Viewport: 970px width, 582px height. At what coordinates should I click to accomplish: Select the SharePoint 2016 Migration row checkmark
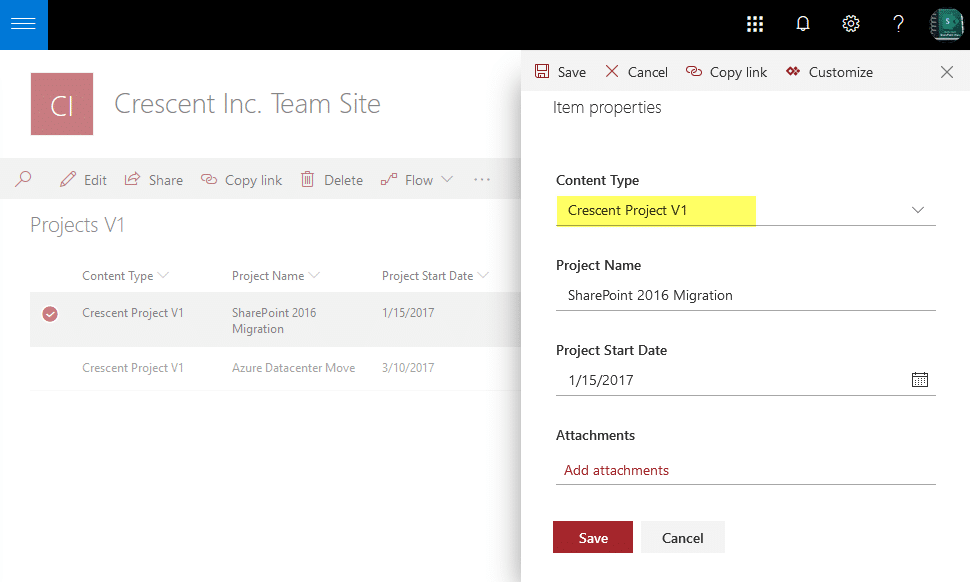click(x=50, y=313)
